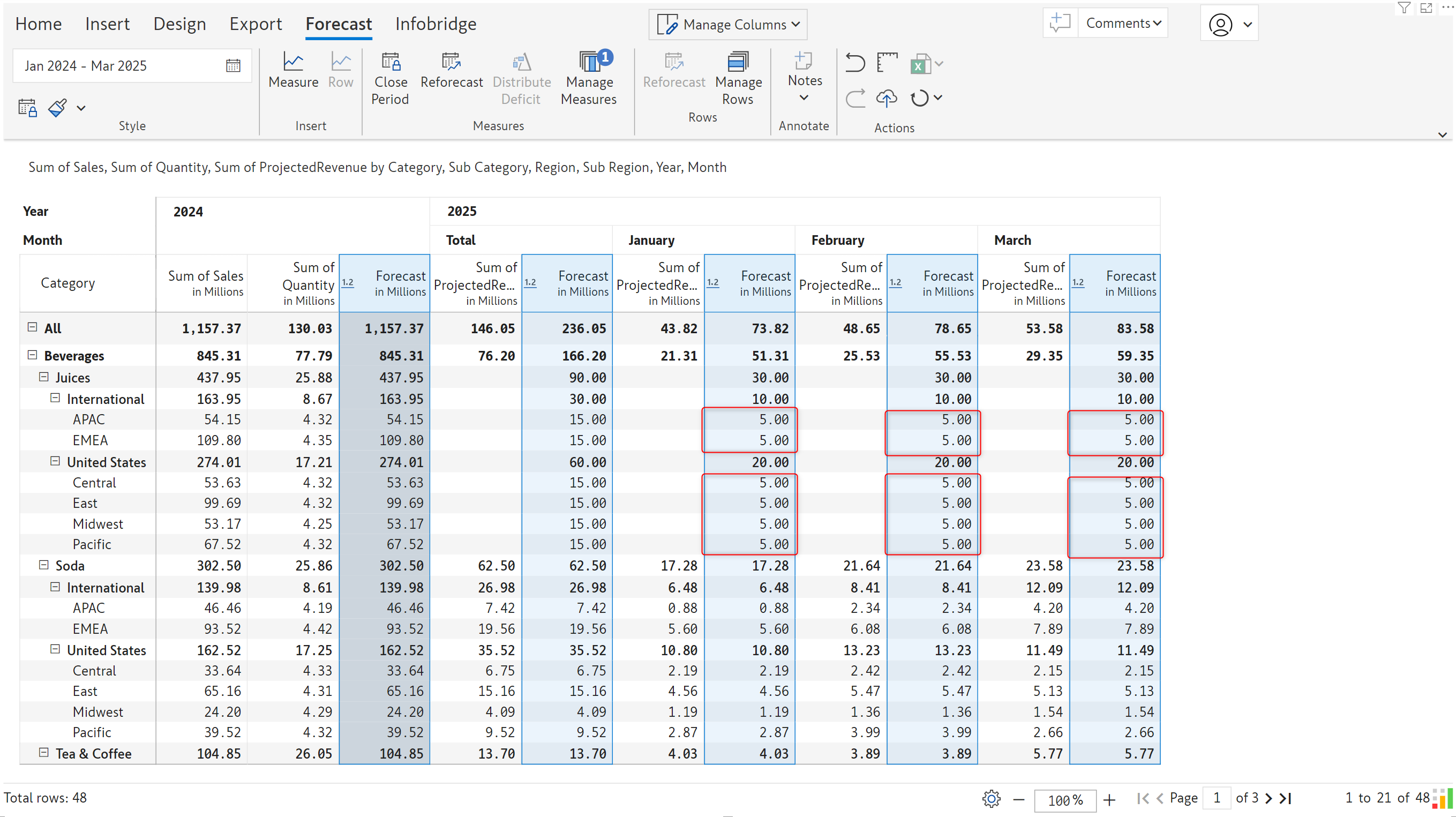Collapse the Tea & Coffee row
1456x817 pixels.
[43, 753]
